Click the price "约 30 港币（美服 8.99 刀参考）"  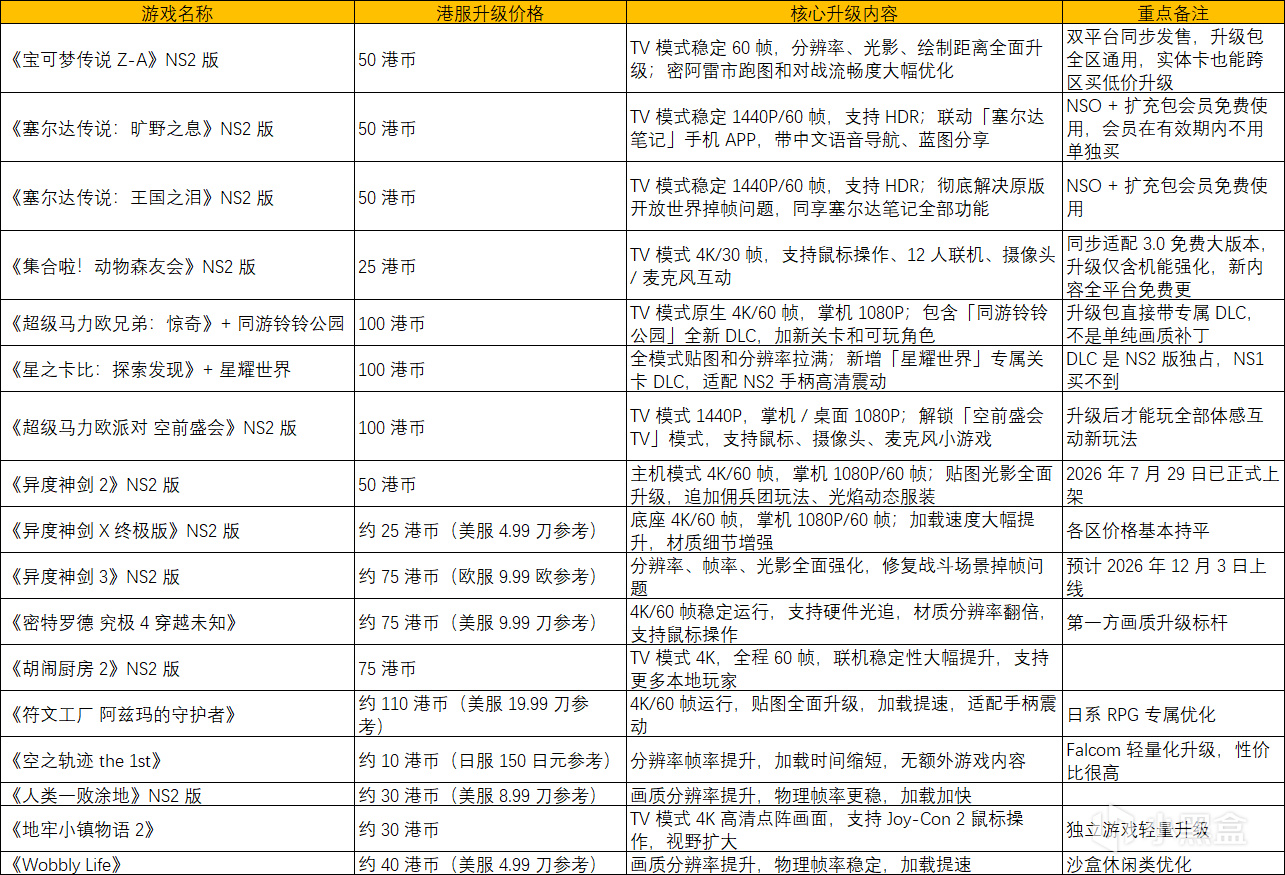point(491,795)
